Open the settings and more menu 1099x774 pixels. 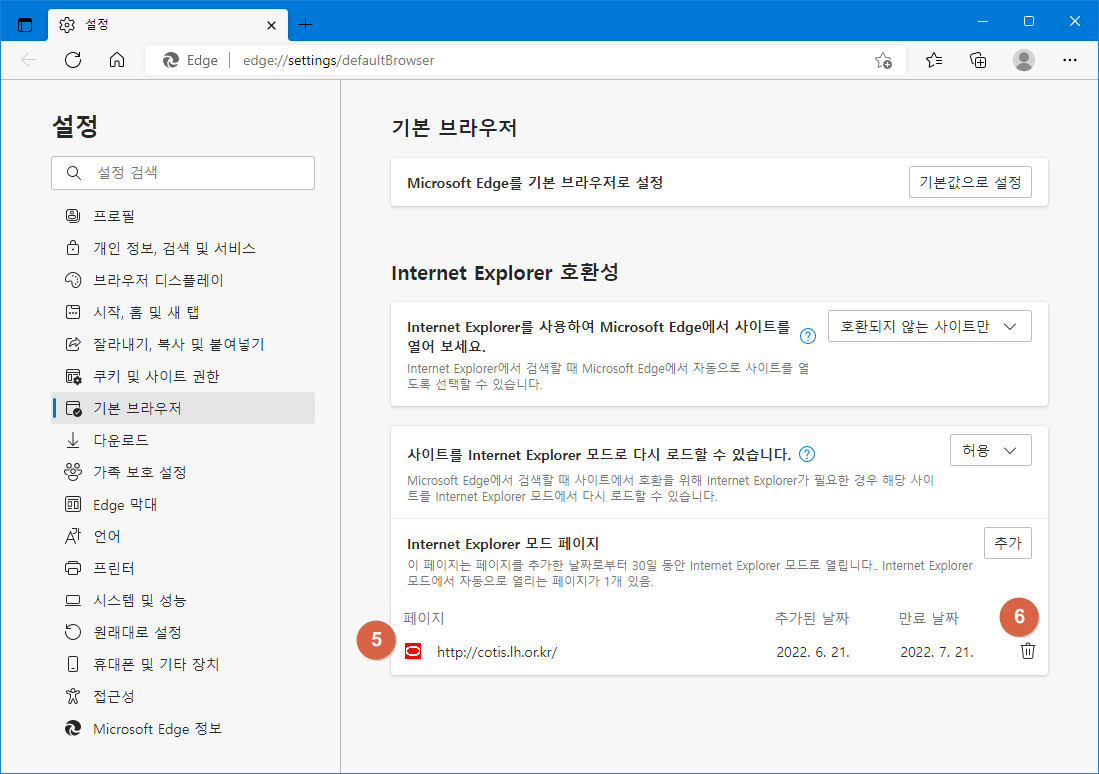point(1070,60)
